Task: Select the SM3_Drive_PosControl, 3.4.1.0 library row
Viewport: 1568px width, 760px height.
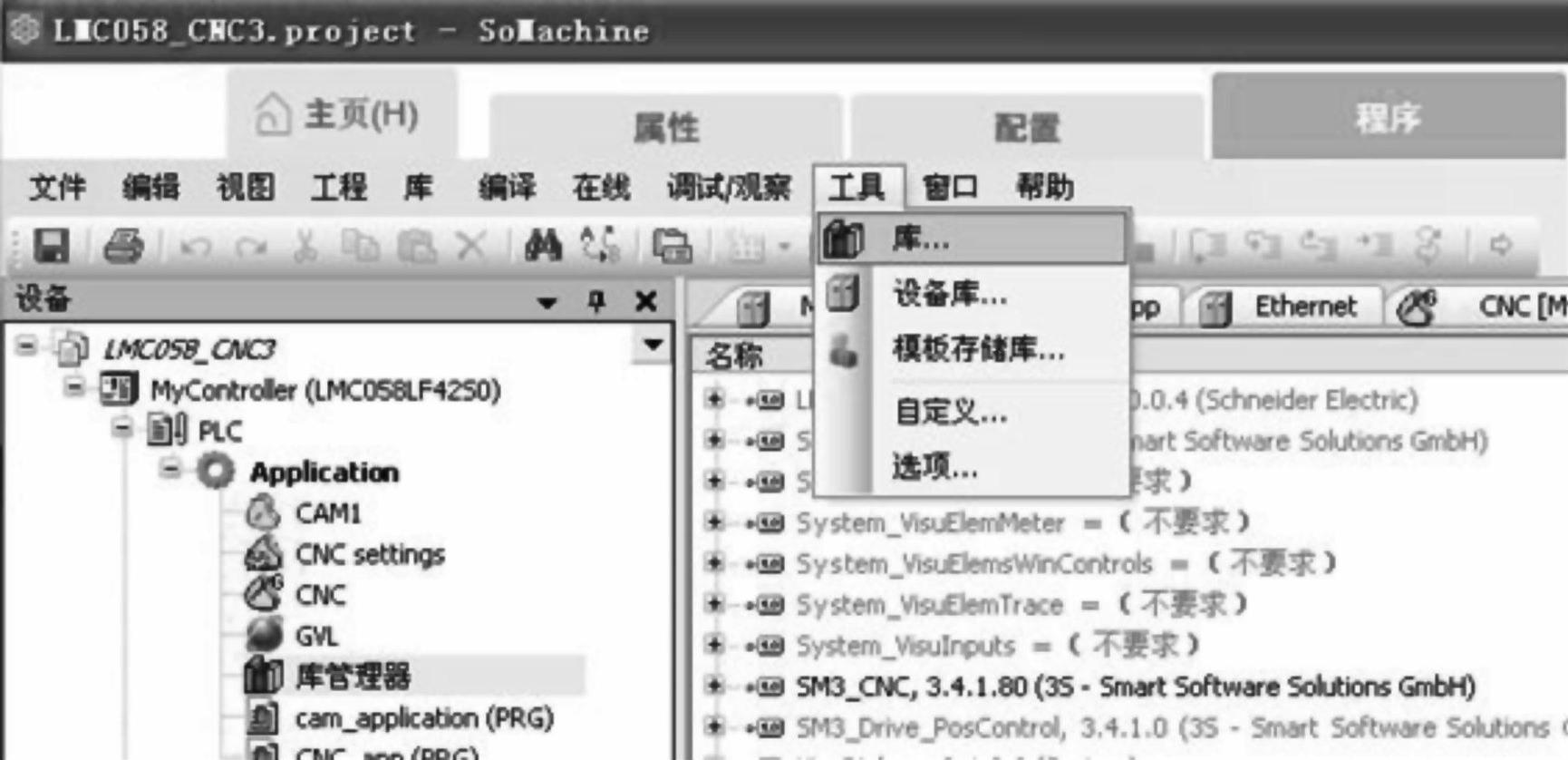Action: pos(1182,727)
